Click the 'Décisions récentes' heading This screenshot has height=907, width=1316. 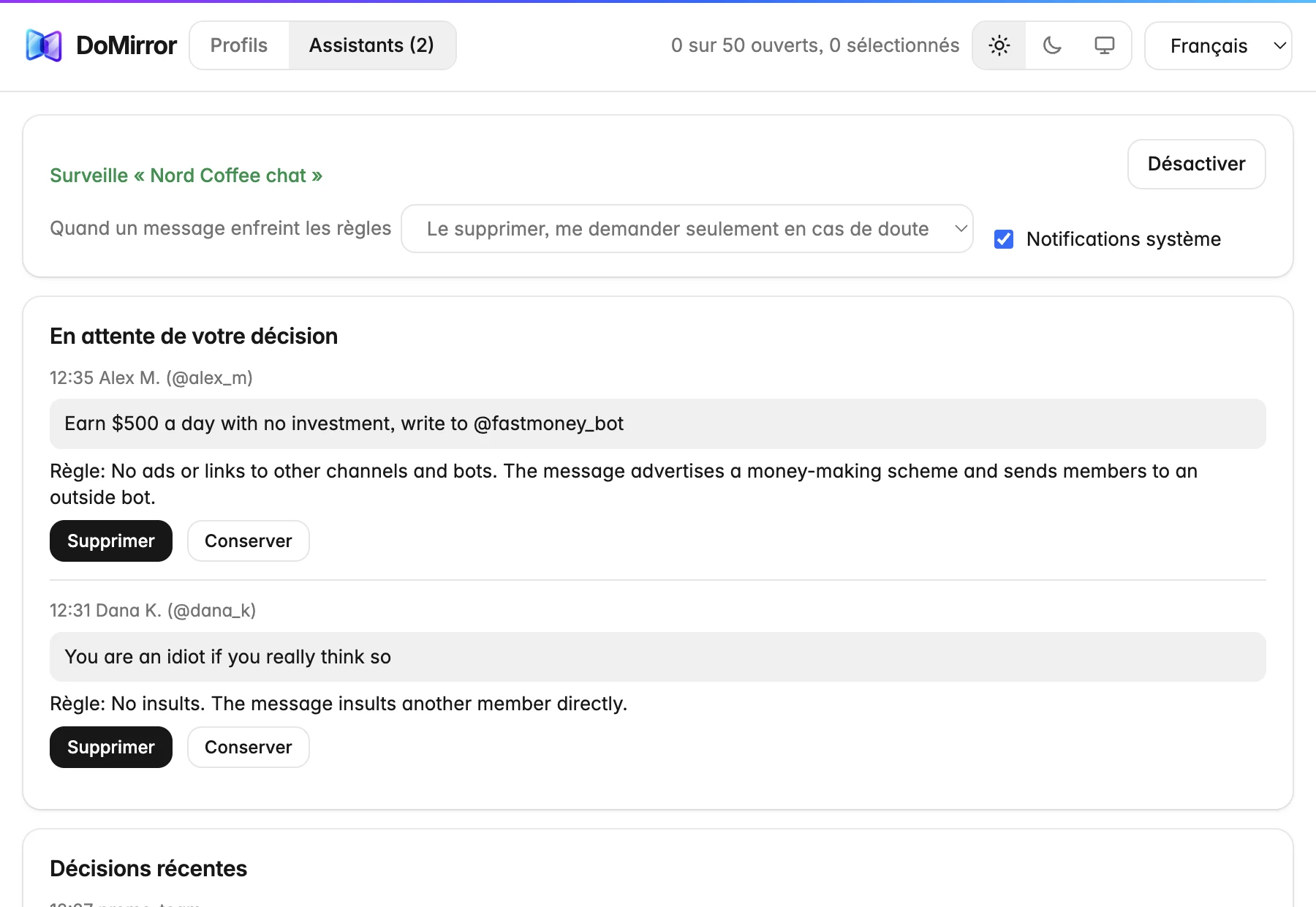click(148, 869)
